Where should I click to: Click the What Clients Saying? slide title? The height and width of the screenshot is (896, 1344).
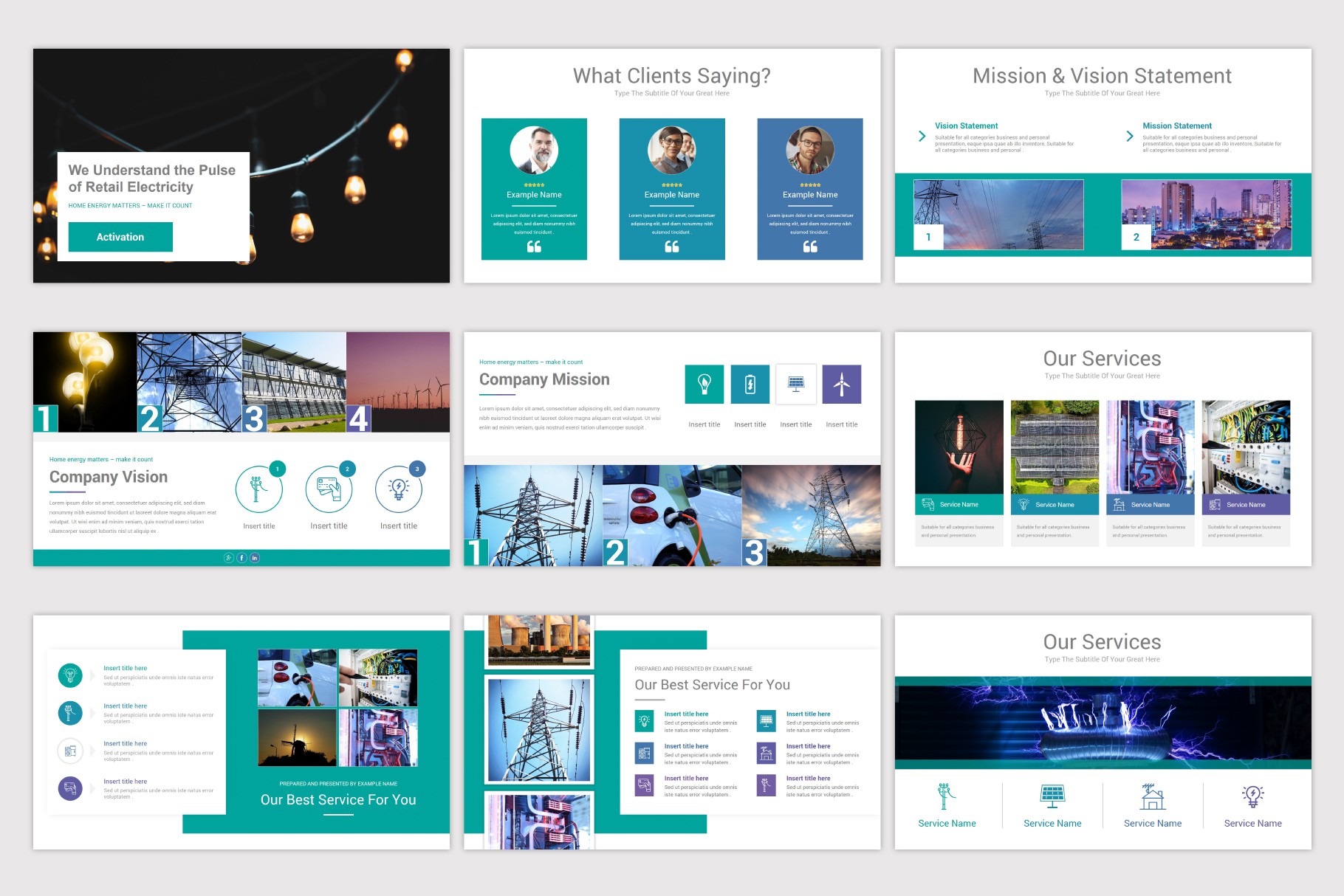[671, 76]
